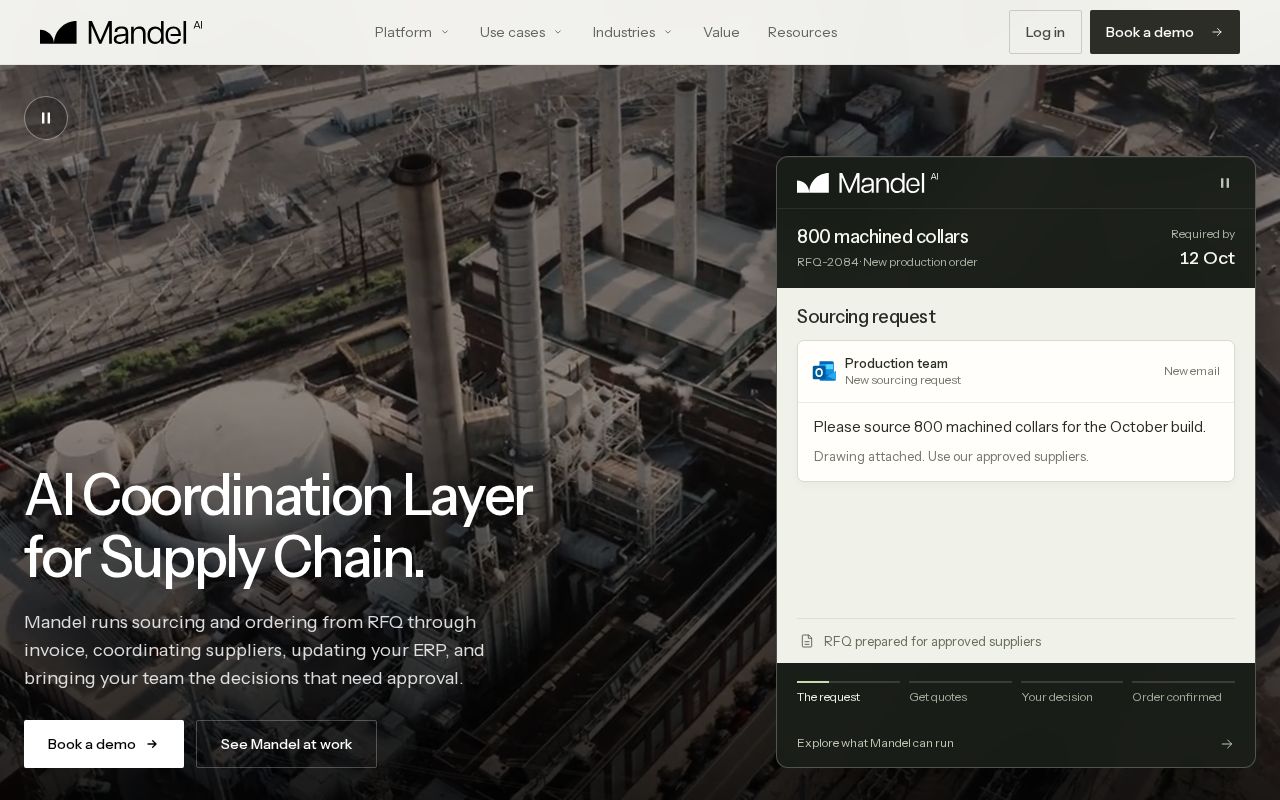Screen dimensions: 1280x800
Task: Click RFQ-2084 New production order text
Action: point(887,262)
